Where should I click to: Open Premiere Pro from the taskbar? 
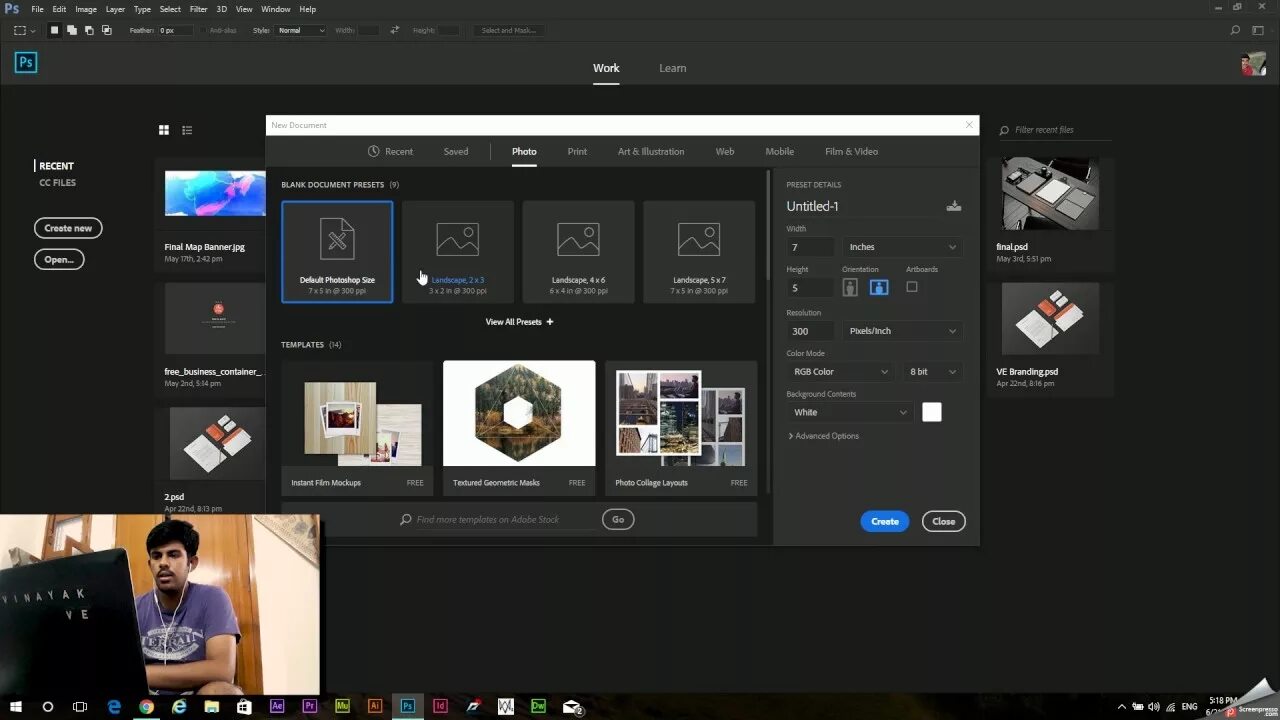[310, 706]
